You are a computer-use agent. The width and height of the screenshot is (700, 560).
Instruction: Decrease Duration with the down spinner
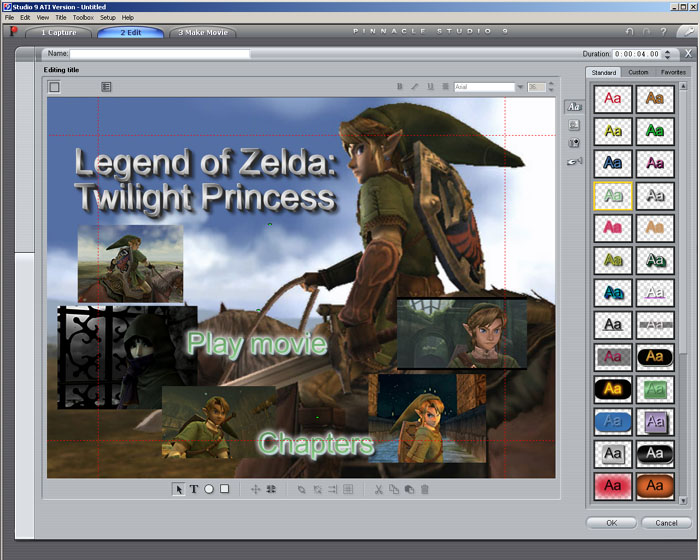pyautogui.click(x=667, y=57)
